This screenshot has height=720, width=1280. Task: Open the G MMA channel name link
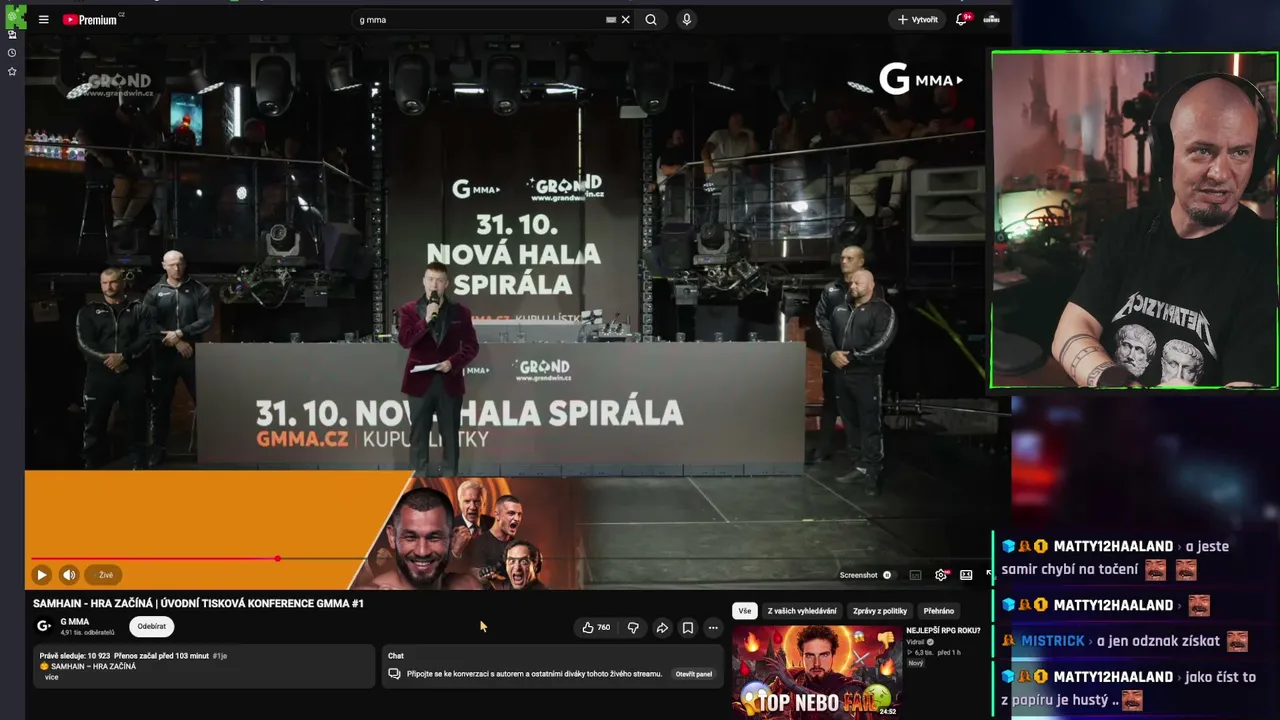tap(75, 622)
